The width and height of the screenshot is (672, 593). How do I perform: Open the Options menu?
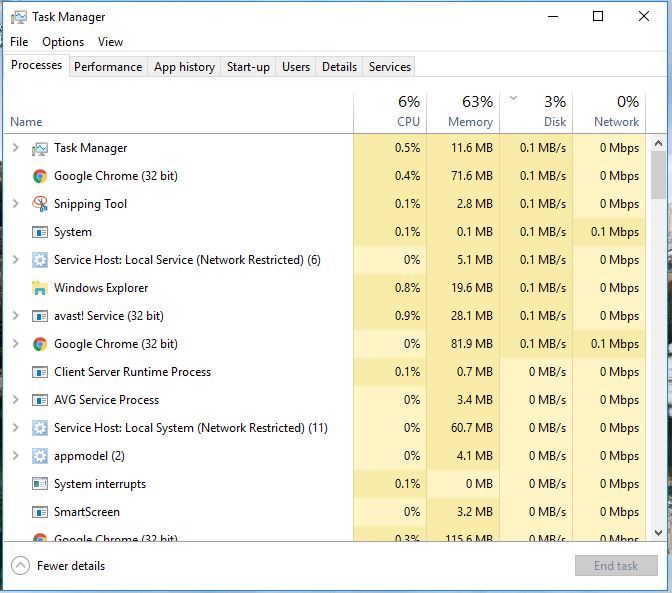pyautogui.click(x=63, y=42)
